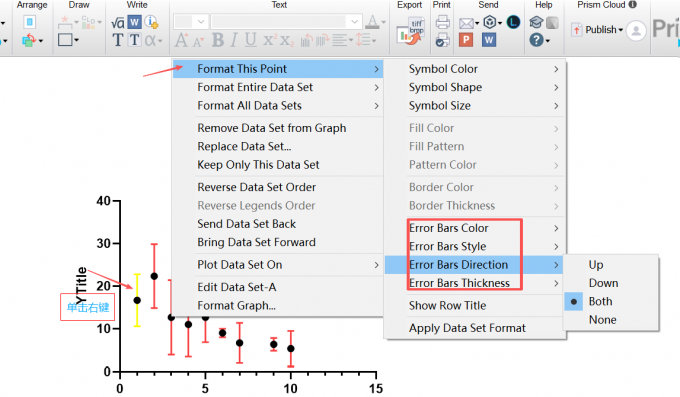Click the Arrange align page icon

pyautogui.click(x=29, y=22)
